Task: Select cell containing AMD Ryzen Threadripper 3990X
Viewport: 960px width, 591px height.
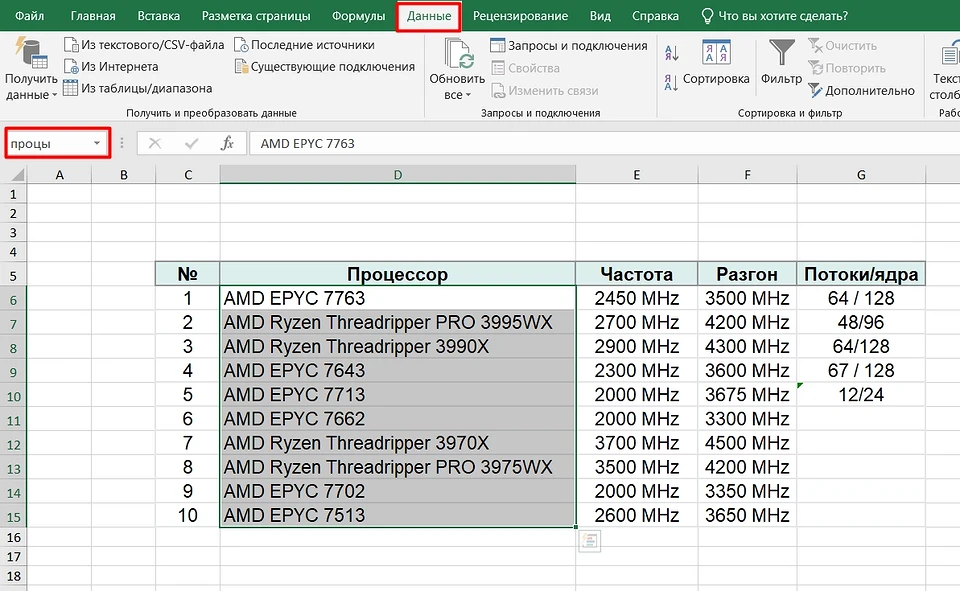Action: 397,346
